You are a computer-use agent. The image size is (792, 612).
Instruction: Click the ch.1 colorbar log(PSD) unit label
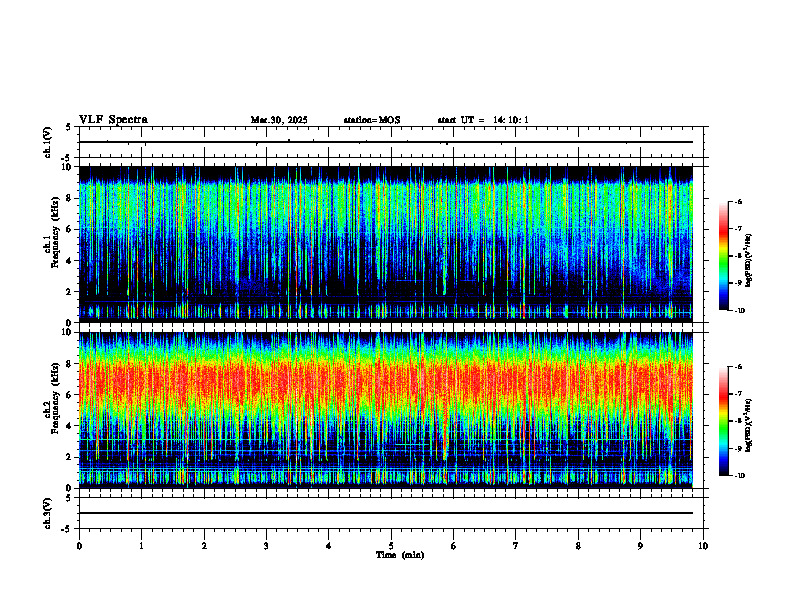pyautogui.click(x=749, y=260)
